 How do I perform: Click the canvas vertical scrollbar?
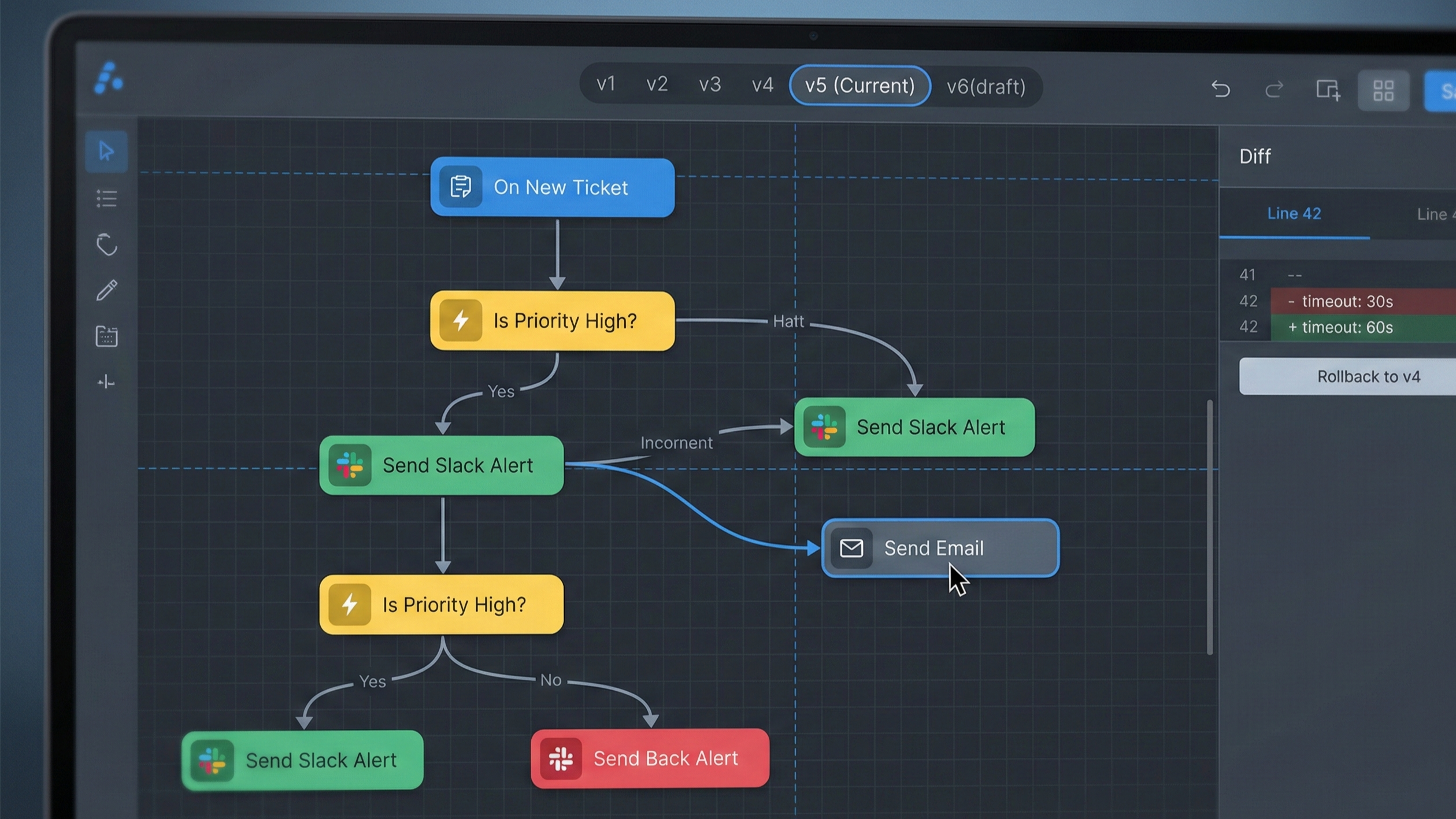(1209, 527)
